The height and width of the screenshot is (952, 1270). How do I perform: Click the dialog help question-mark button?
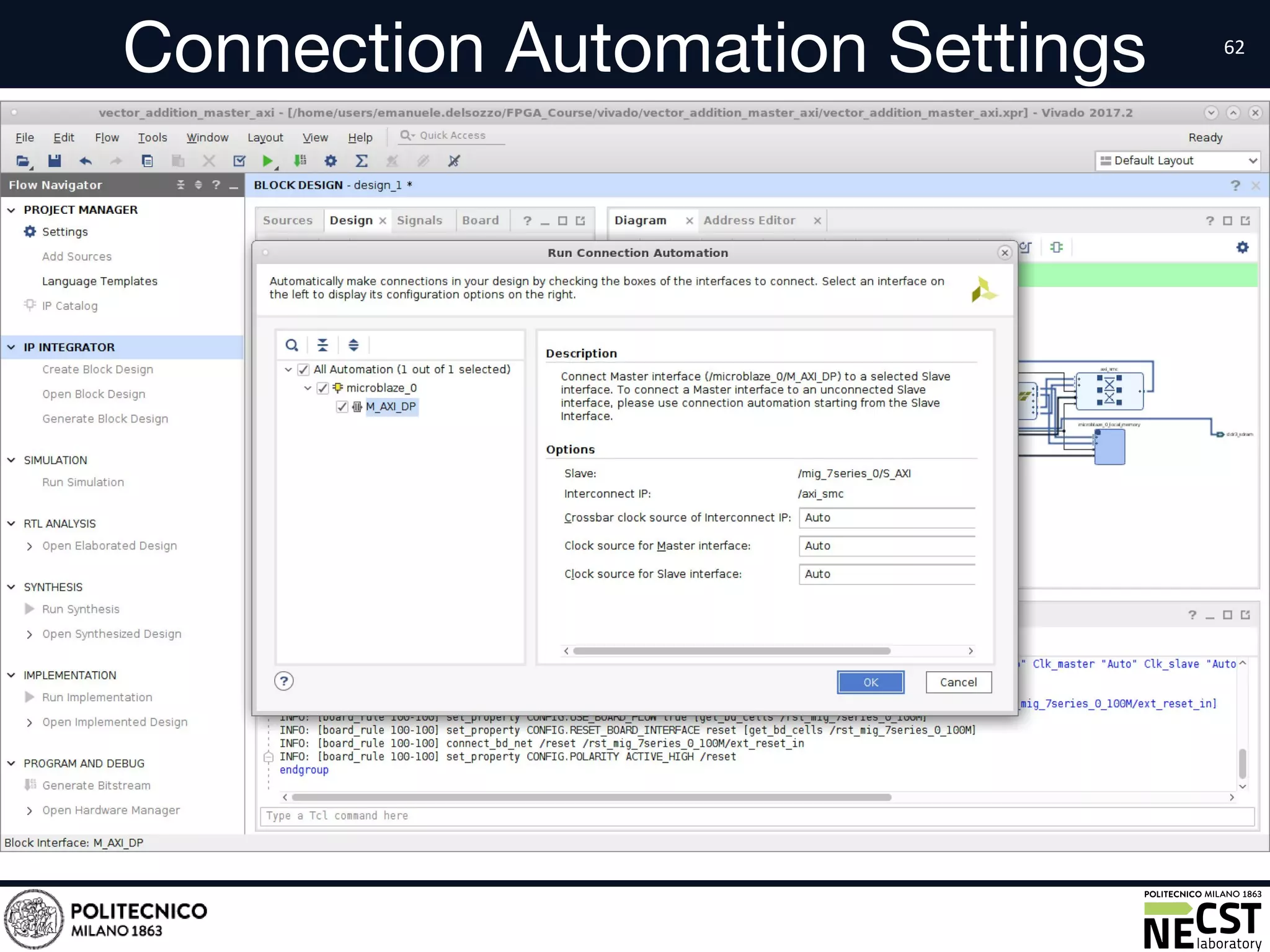click(x=284, y=681)
